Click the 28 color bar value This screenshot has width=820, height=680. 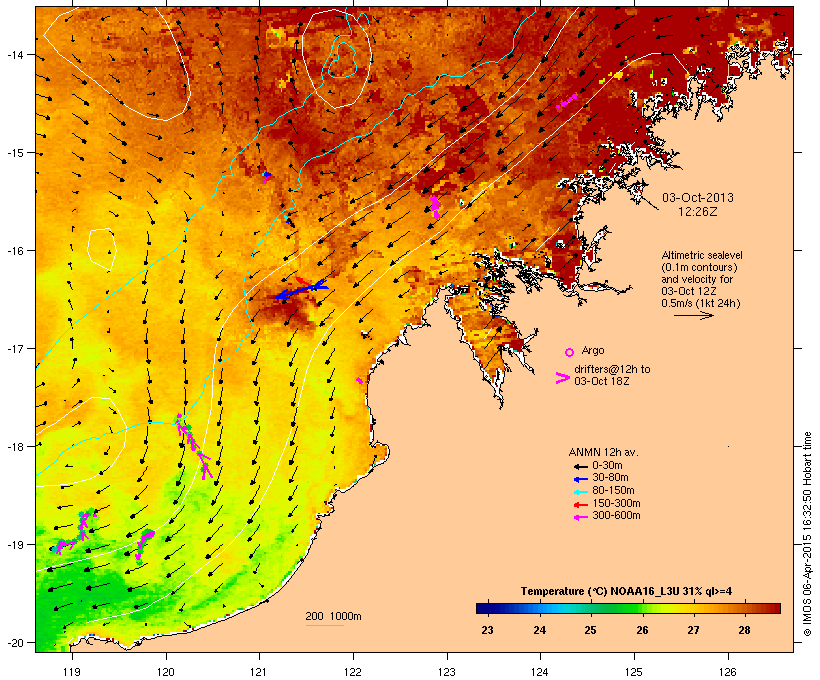(x=745, y=630)
